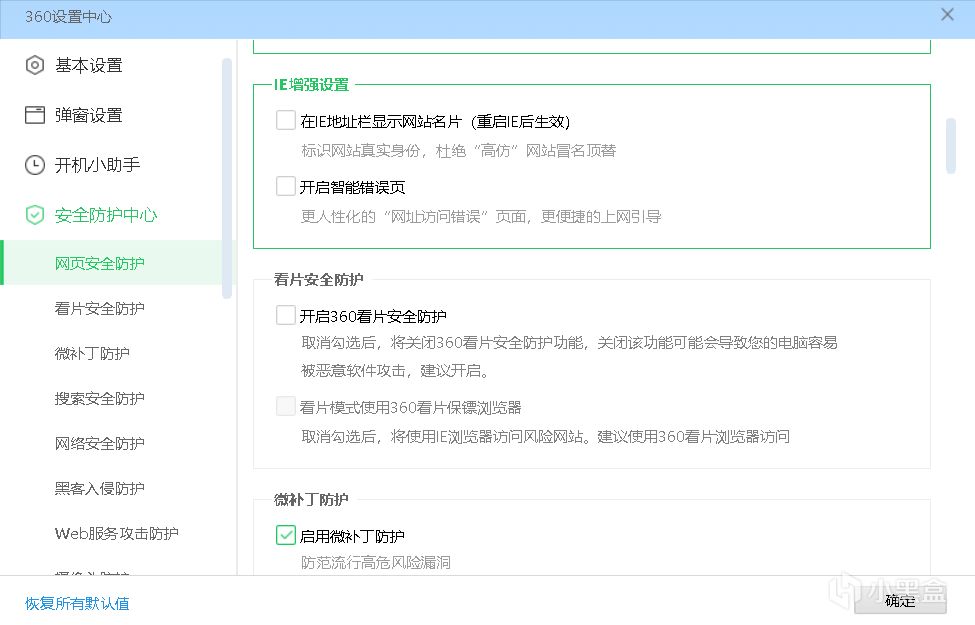Click description 标识网站真实身份 text
This screenshot has width=975, height=625.
click(x=458, y=150)
